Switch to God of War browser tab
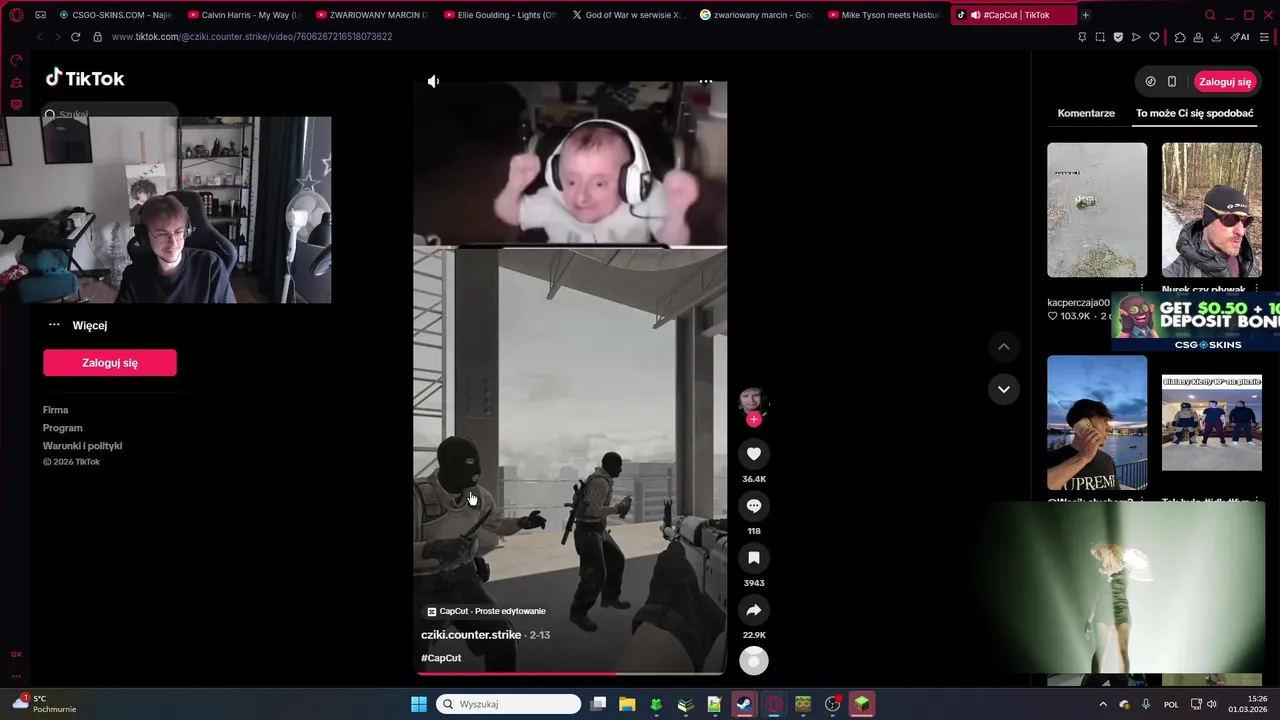The height and width of the screenshot is (720, 1280). point(628,15)
